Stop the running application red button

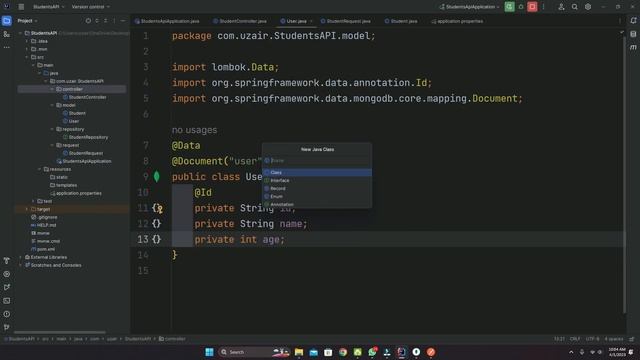tap(532, 7)
